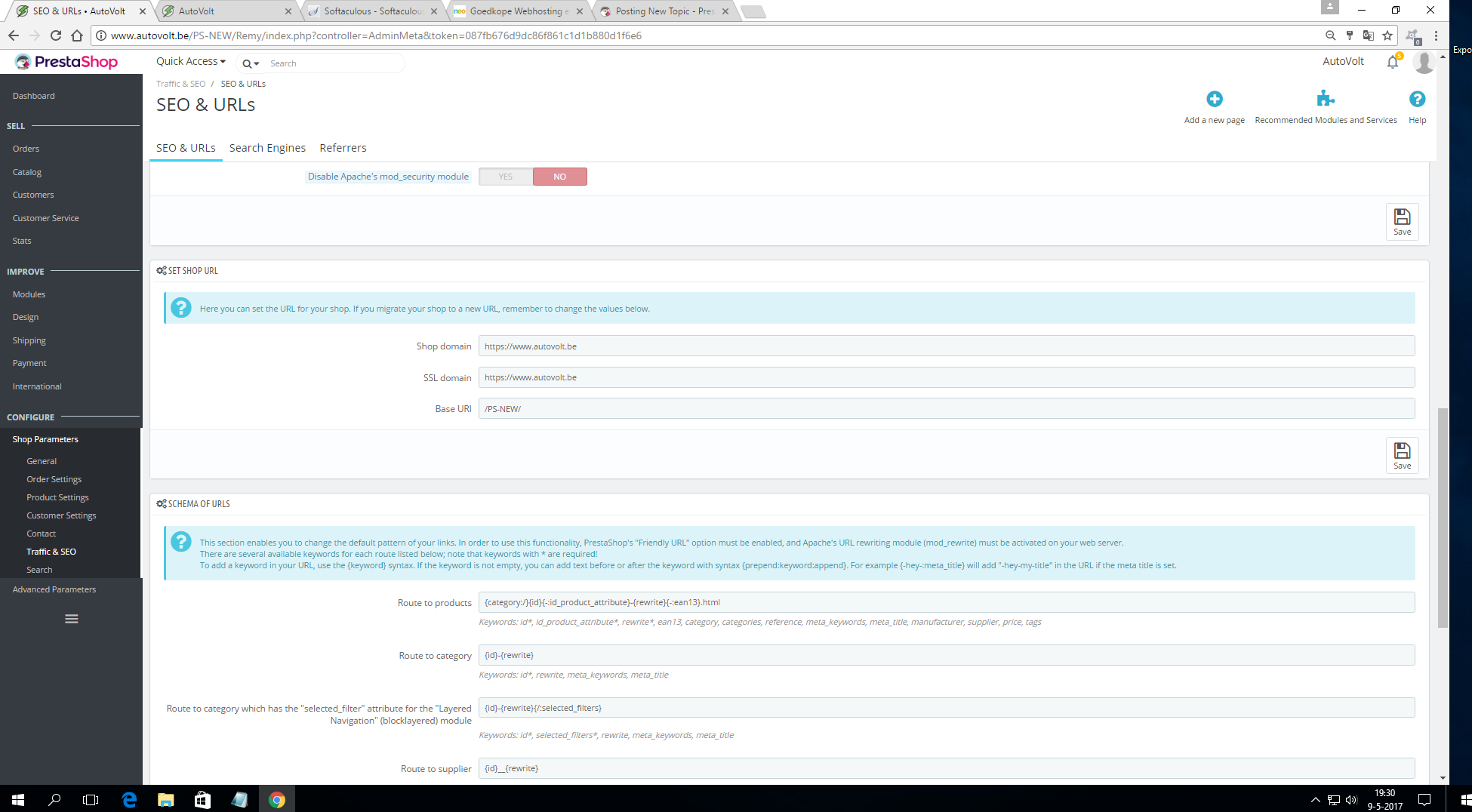Click the PrestaShop top Search box
The image size is (1472, 812).
point(334,63)
